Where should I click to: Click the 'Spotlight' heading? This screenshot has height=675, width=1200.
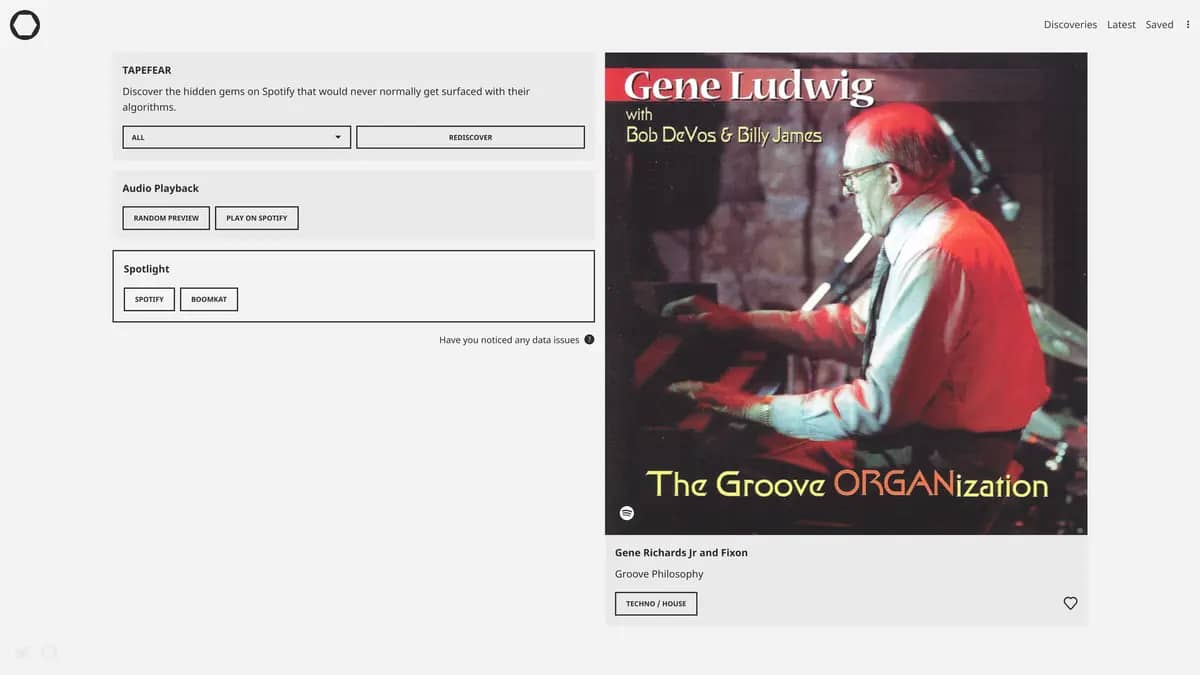click(x=146, y=269)
